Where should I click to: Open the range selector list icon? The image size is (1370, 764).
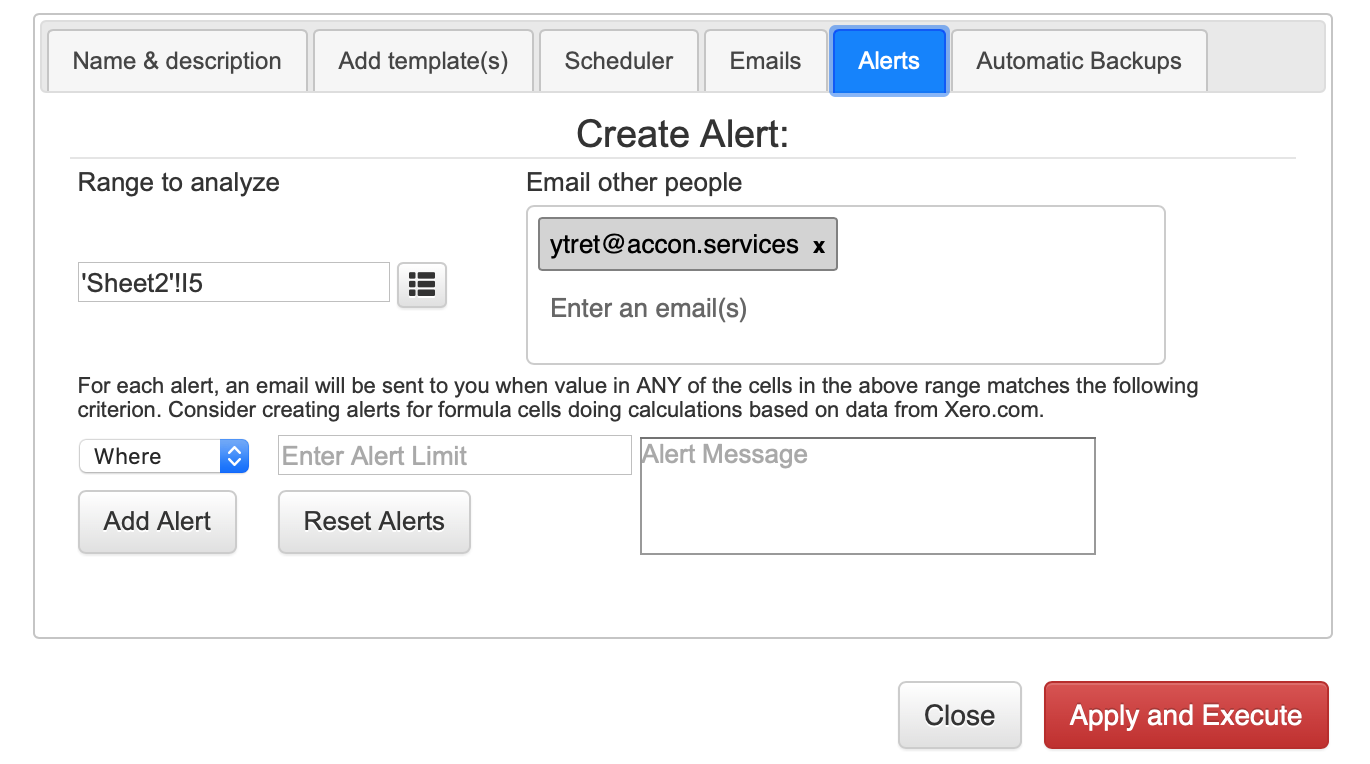(422, 285)
